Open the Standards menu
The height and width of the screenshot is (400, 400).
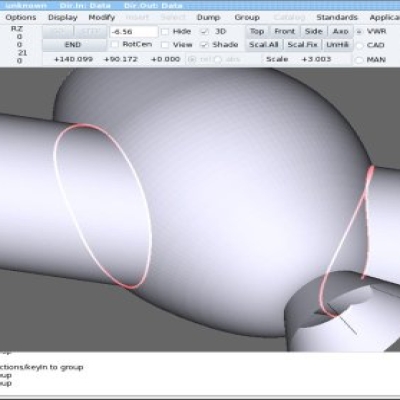coord(337,17)
